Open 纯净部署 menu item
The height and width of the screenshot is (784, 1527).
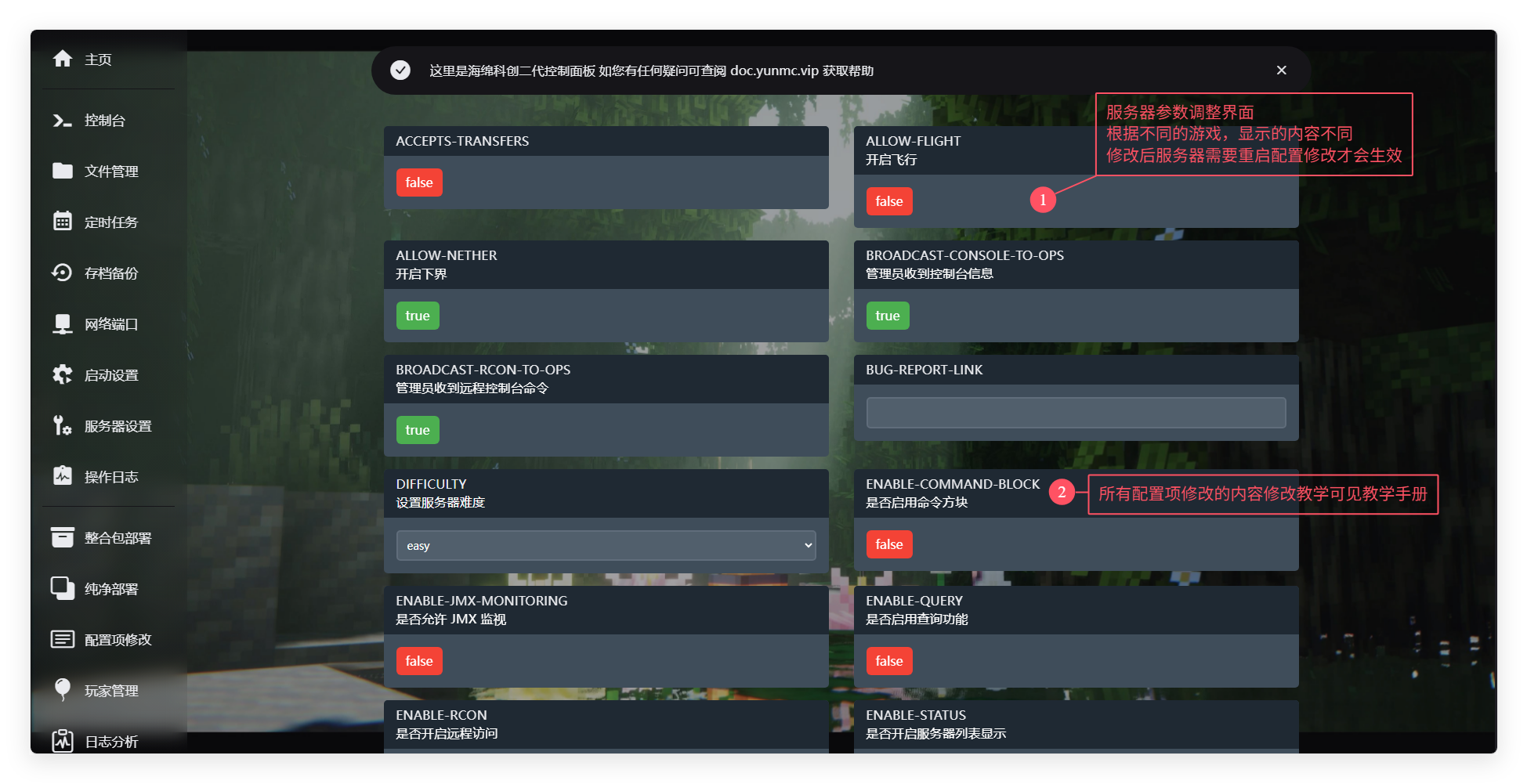point(111,589)
